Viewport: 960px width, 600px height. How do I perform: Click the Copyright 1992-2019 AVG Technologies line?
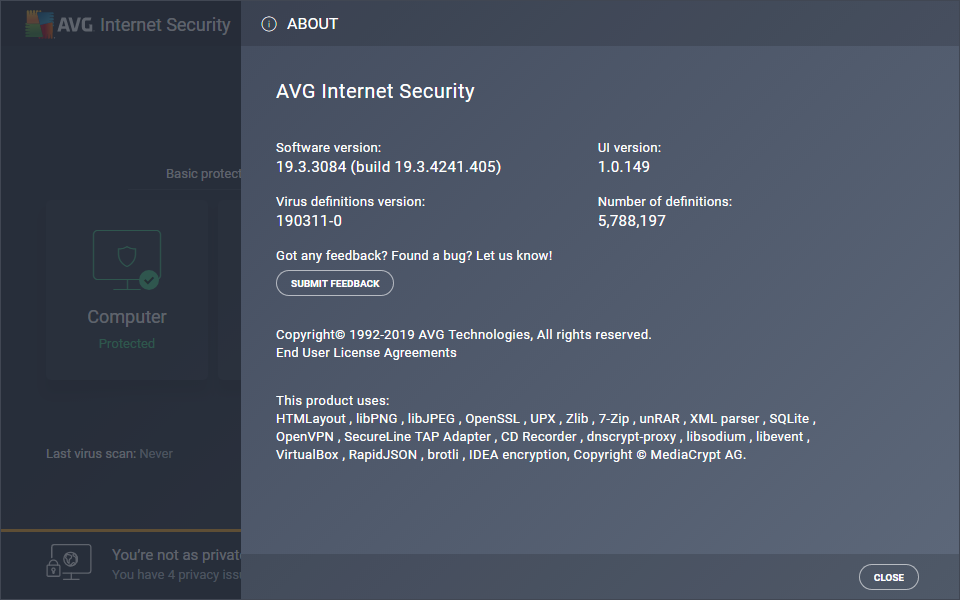click(x=463, y=334)
